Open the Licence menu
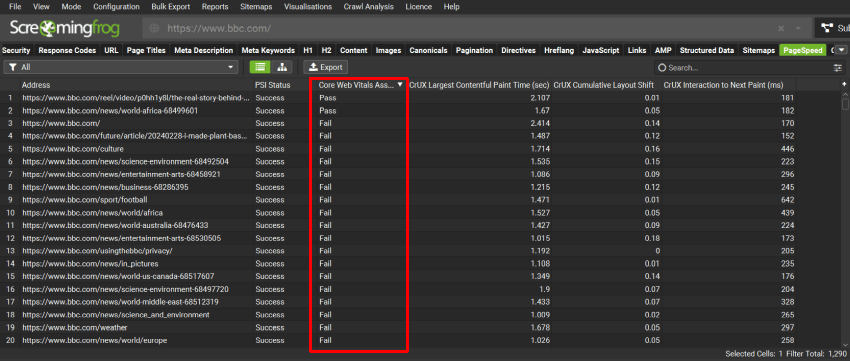 (418, 7)
